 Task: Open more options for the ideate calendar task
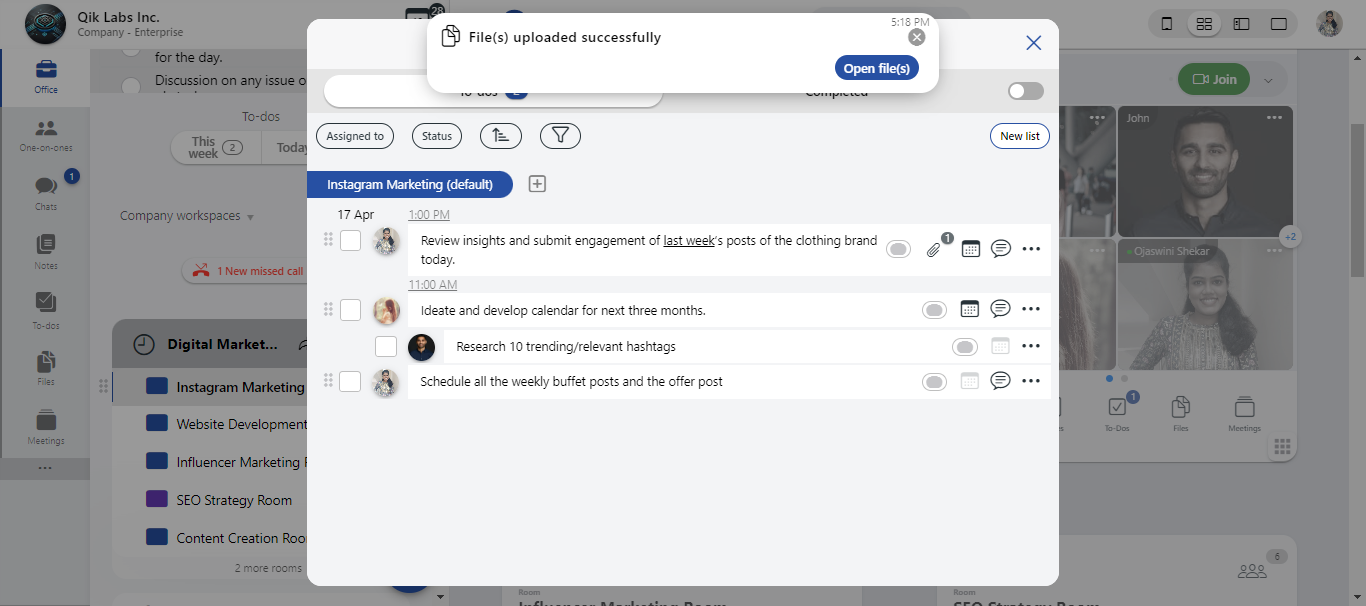[1031, 309]
